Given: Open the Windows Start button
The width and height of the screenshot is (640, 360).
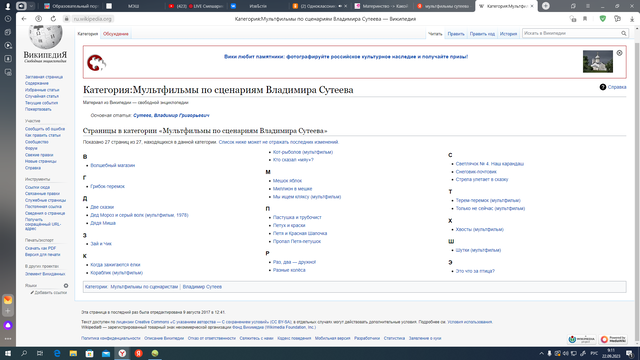Looking at the screenshot, I should [8, 353].
